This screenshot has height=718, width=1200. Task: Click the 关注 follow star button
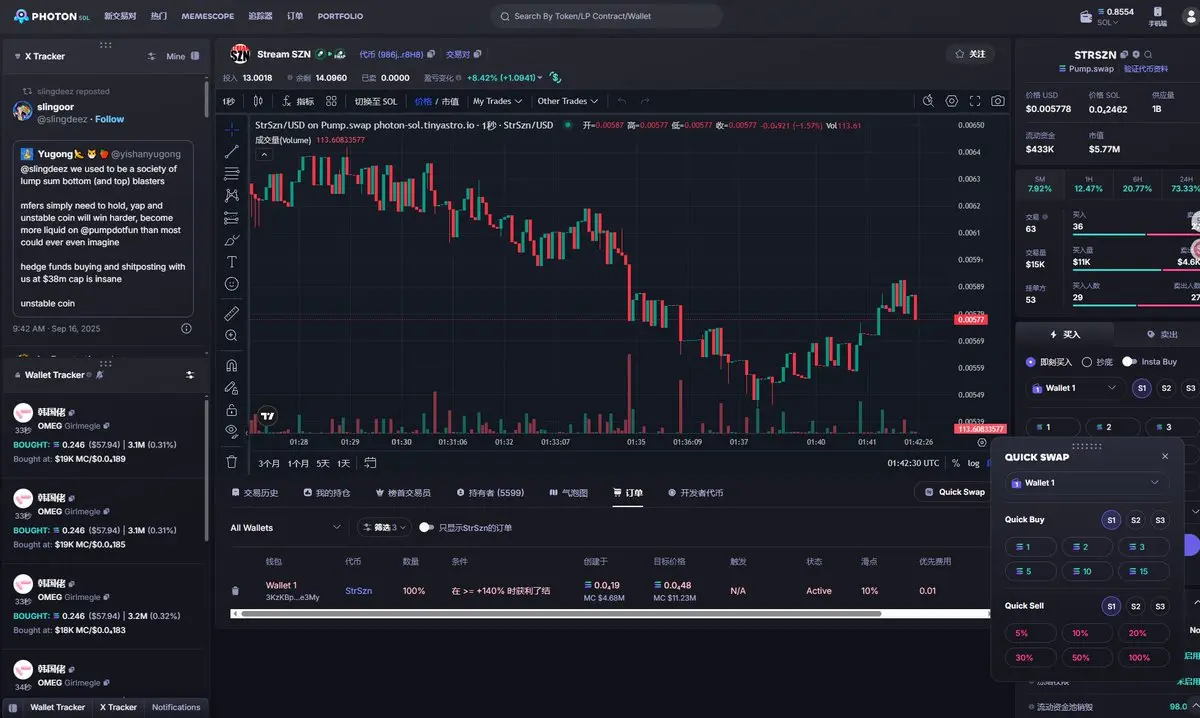point(971,54)
